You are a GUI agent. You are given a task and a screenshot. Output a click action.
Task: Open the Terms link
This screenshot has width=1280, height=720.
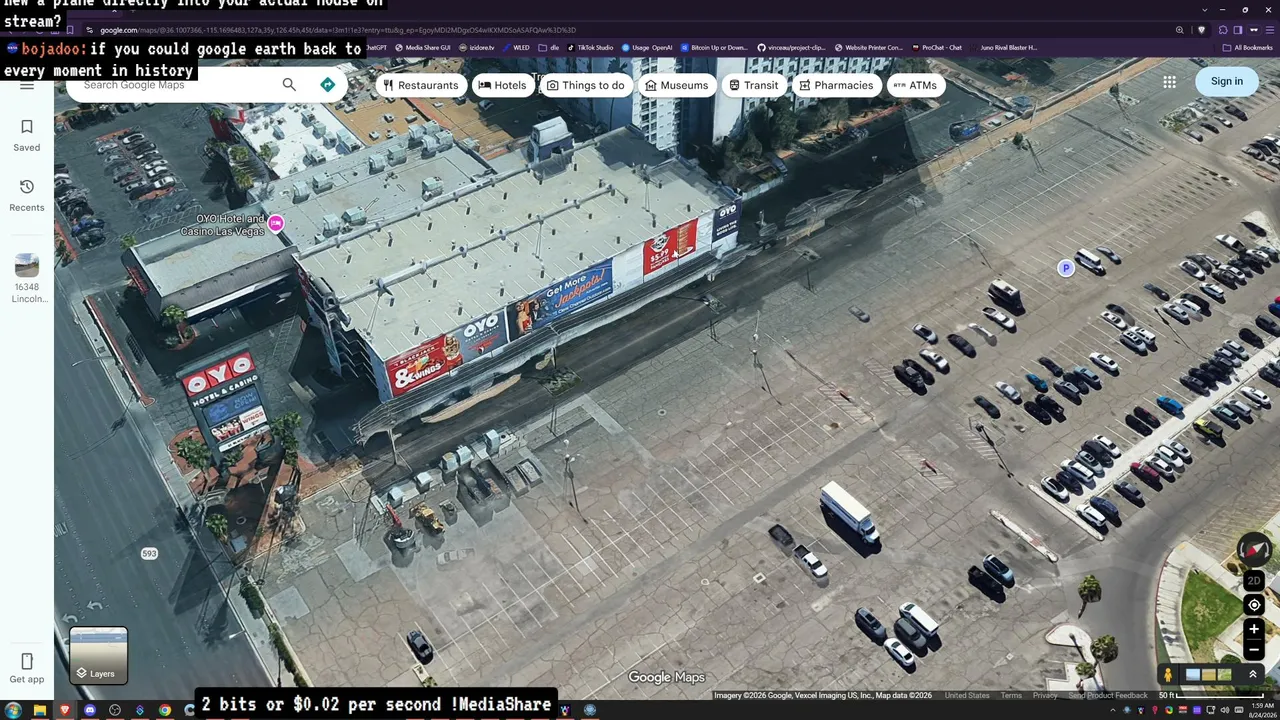coord(1012,696)
